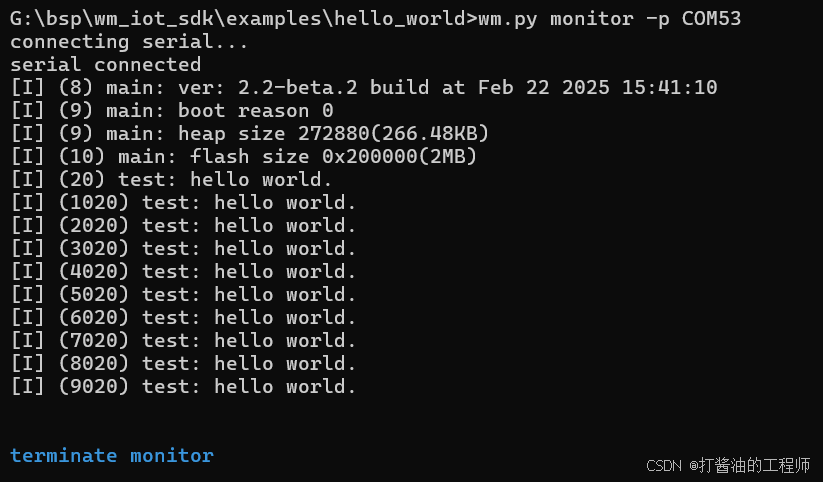
Task: Select the (3020) hello world log entry
Action: click(x=183, y=248)
